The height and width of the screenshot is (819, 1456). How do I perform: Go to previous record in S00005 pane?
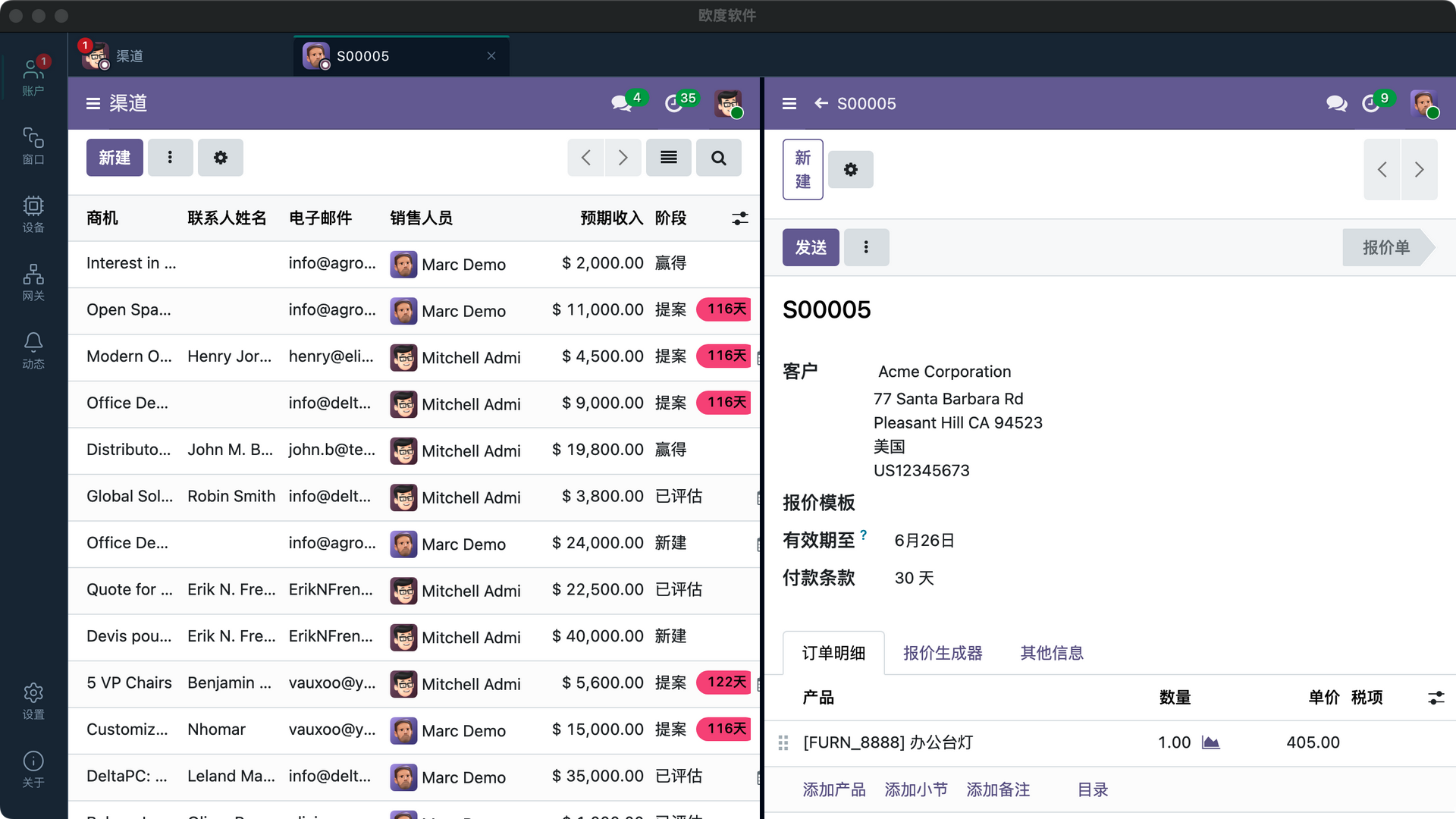1382,169
